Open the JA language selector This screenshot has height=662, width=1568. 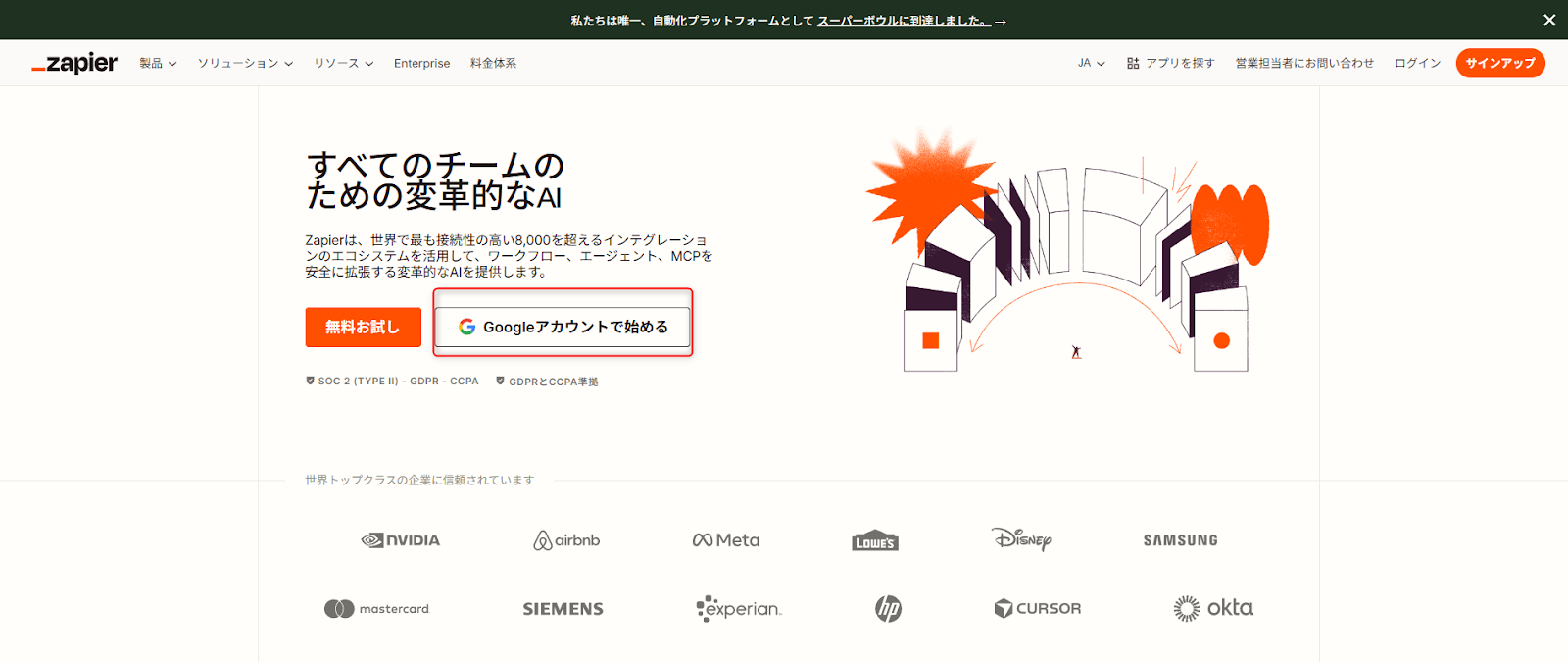pyautogui.click(x=1091, y=63)
